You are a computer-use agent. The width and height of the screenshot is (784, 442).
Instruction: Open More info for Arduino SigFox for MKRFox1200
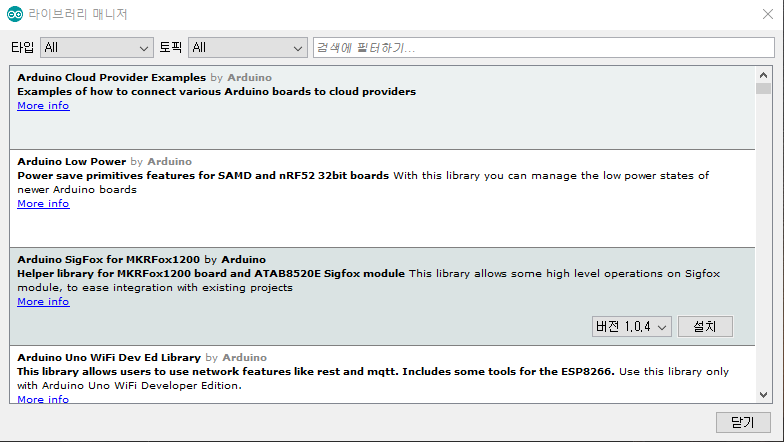pyautogui.click(x=43, y=302)
